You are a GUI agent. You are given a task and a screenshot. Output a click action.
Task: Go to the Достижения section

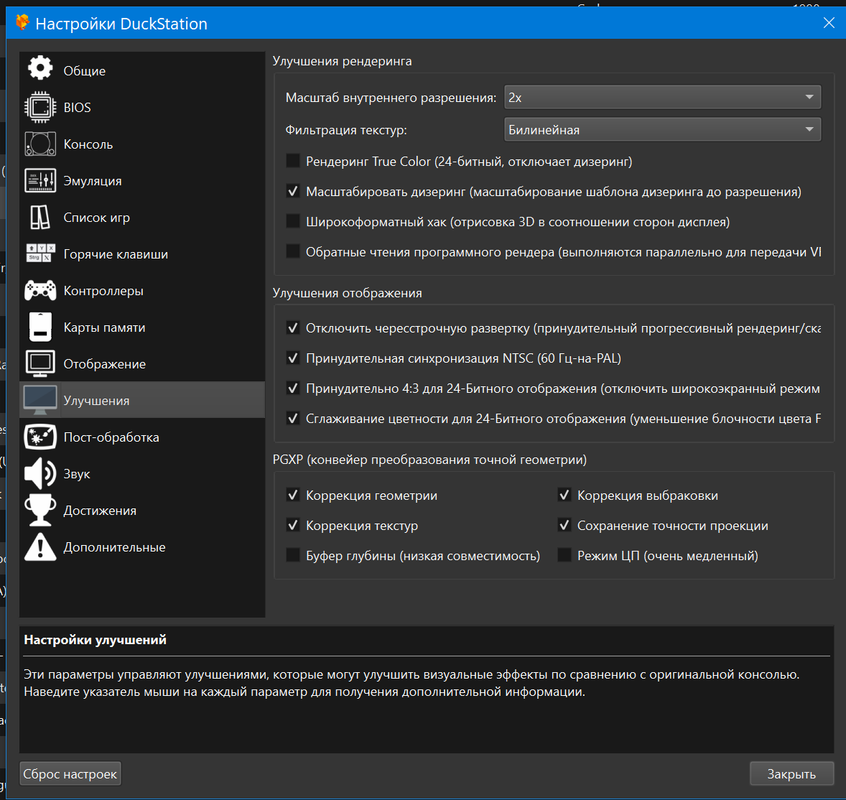click(142, 511)
